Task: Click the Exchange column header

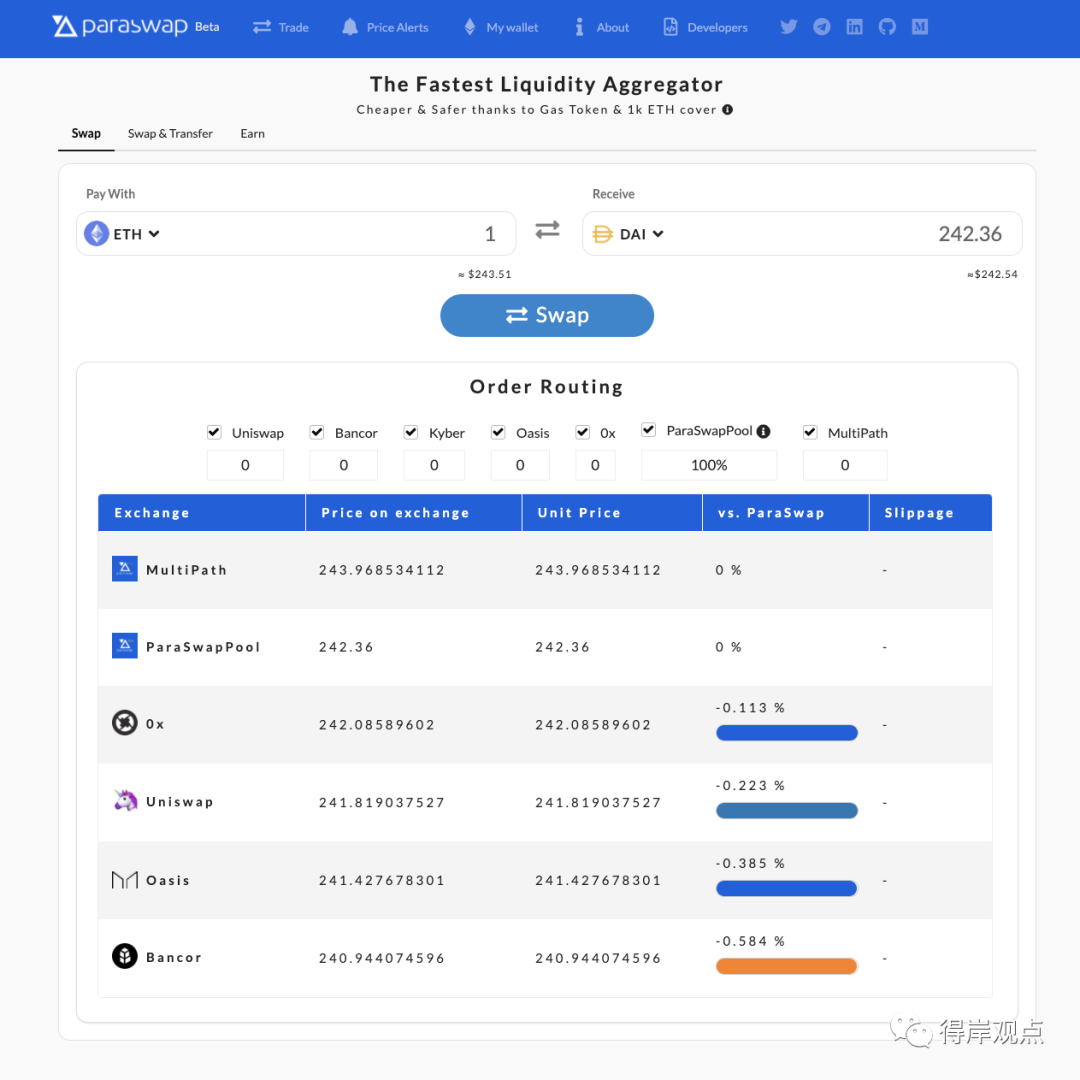Action: coord(202,512)
